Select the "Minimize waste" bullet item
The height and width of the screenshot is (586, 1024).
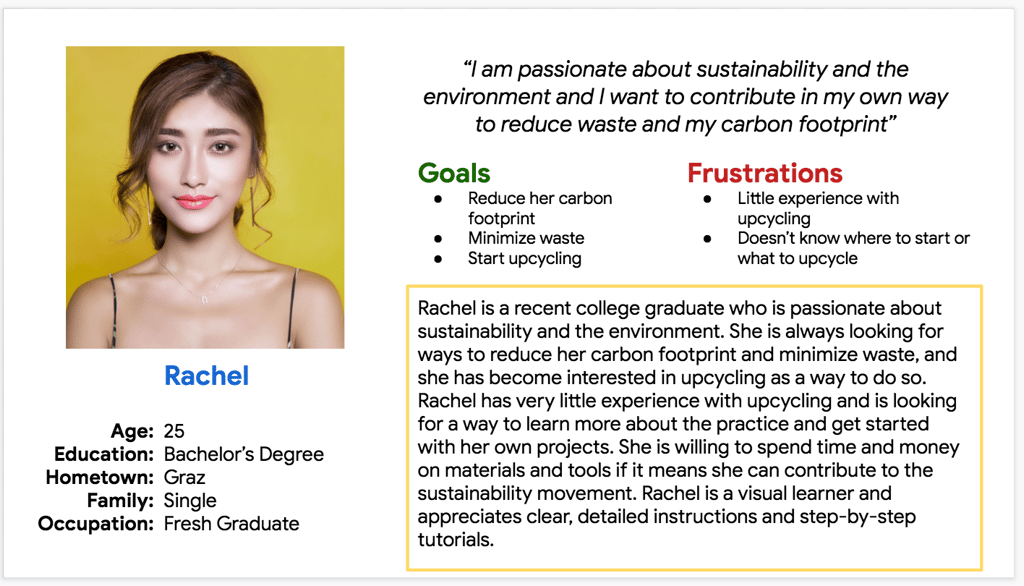click(526, 238)
